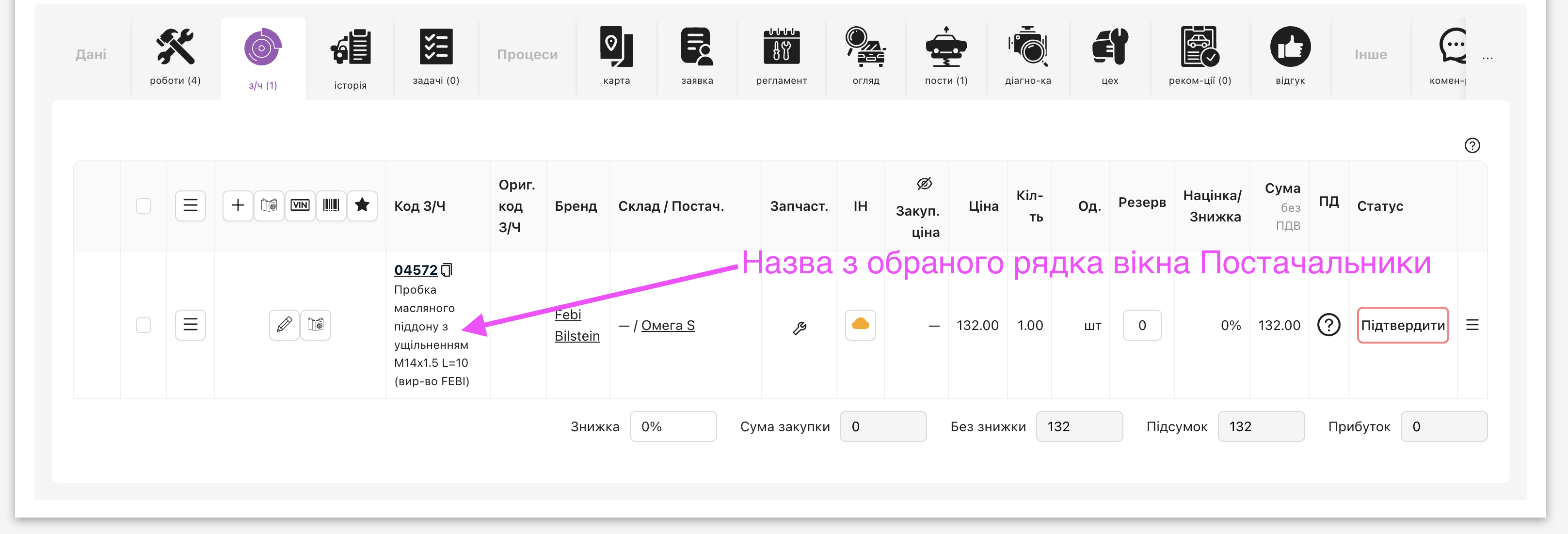
Task: Click the Прибуток field
Action: (x=1443, y=426)
